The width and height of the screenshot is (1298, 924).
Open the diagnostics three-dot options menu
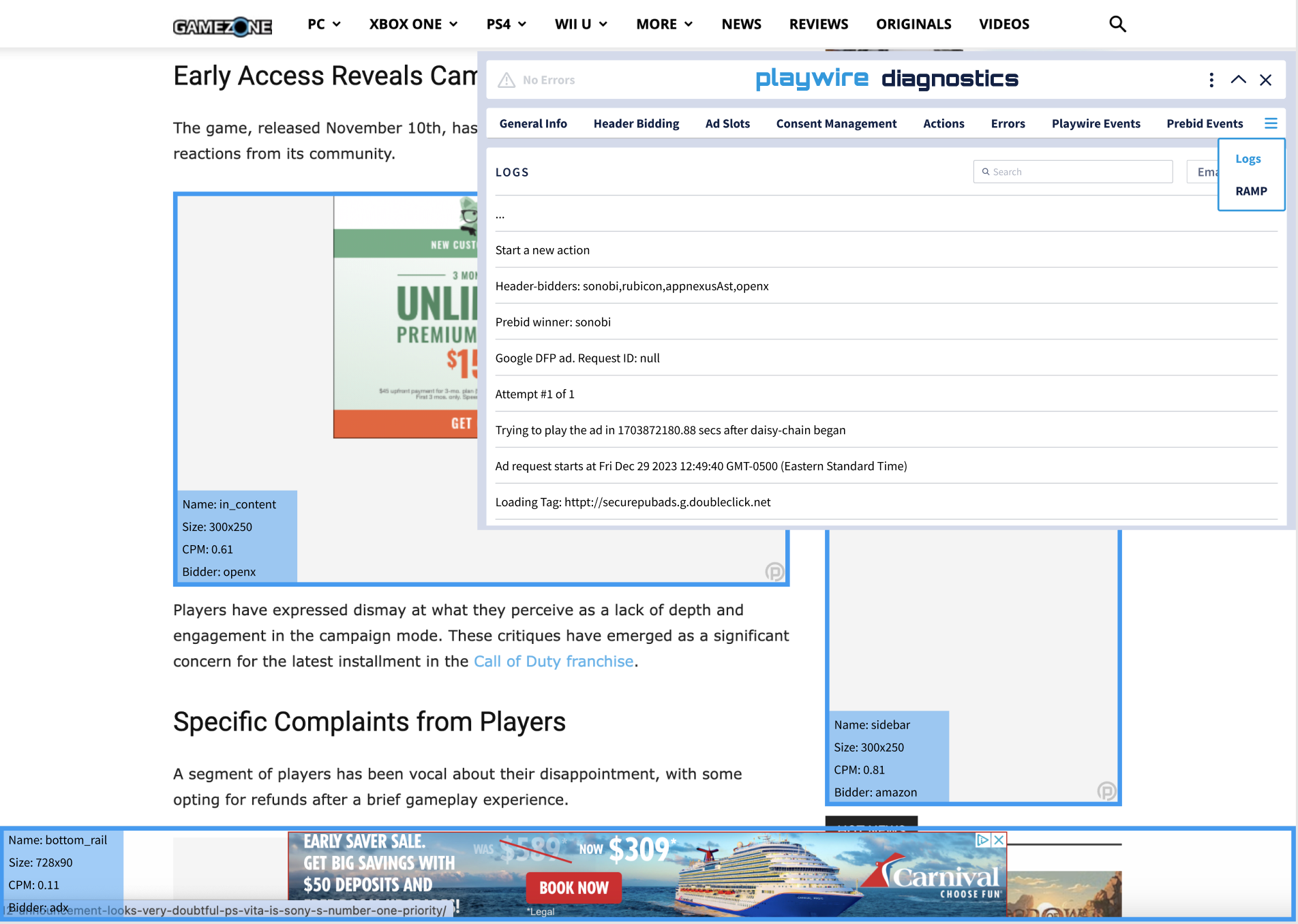point(1211,80)
